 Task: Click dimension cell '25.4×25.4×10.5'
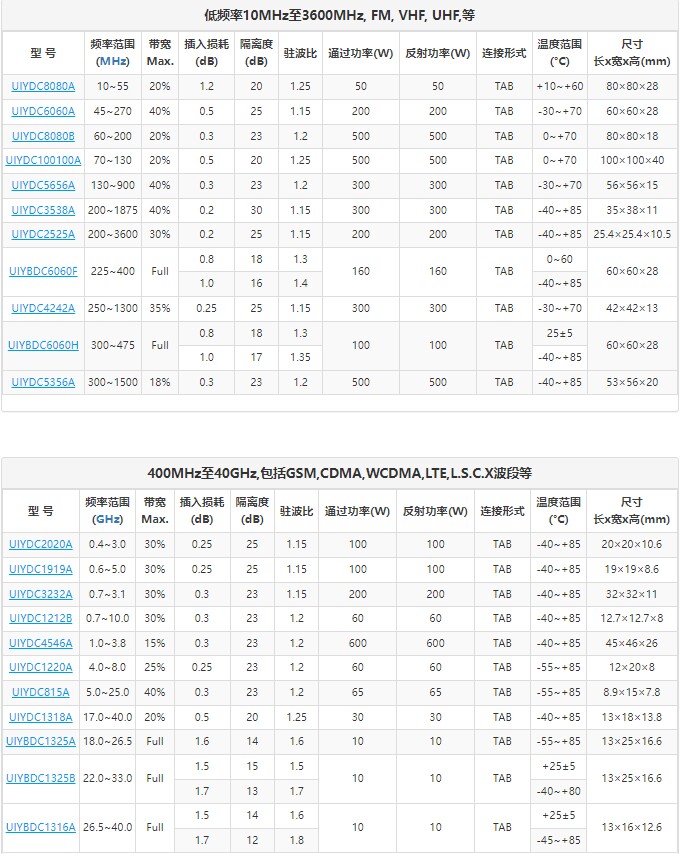pyautogui.click(x=632, y=234)
